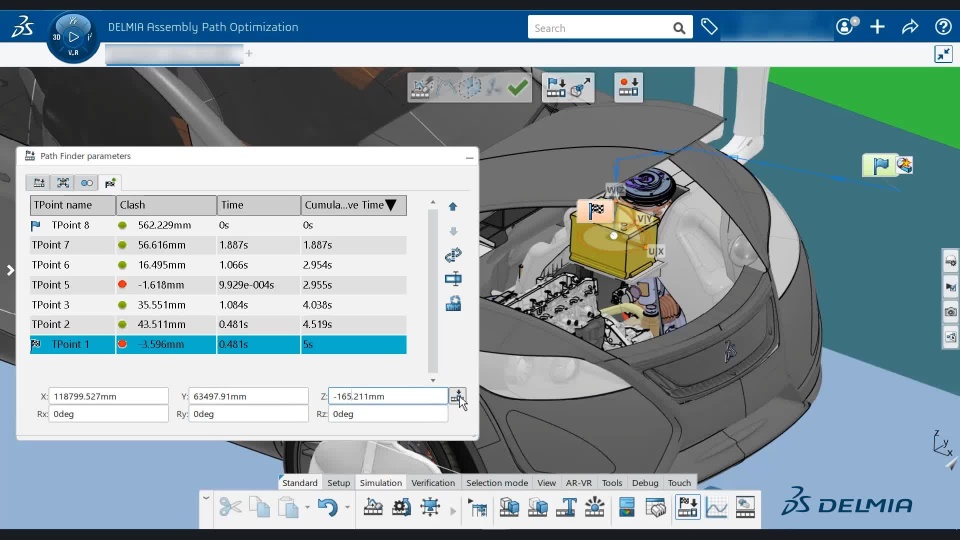
Task: Open the AR-VR tab
Action: tap(579, 482)
